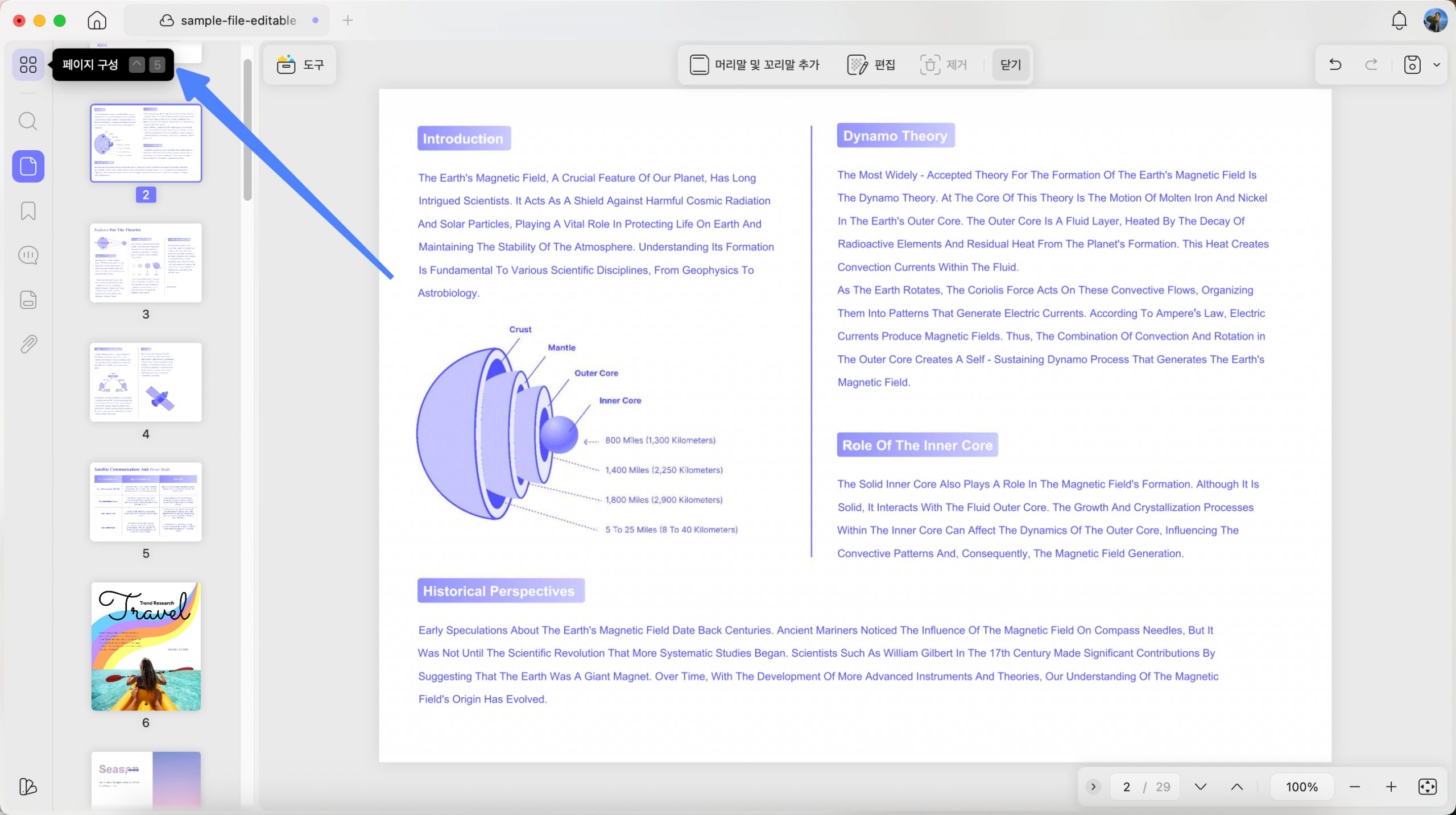
Task: Open the attachments paperclip icon
Action: [28, 344]
